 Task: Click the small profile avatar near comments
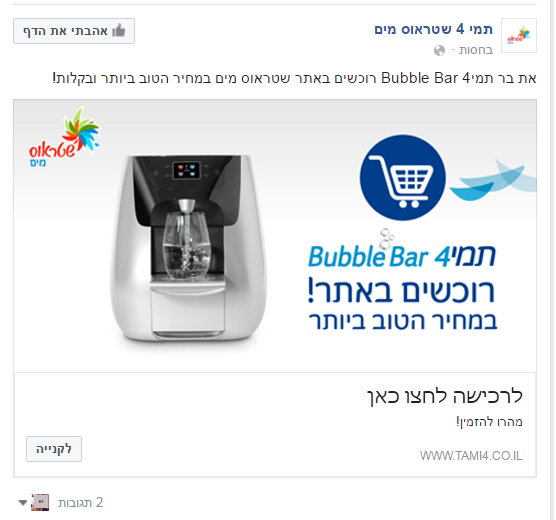coord(40,502)
